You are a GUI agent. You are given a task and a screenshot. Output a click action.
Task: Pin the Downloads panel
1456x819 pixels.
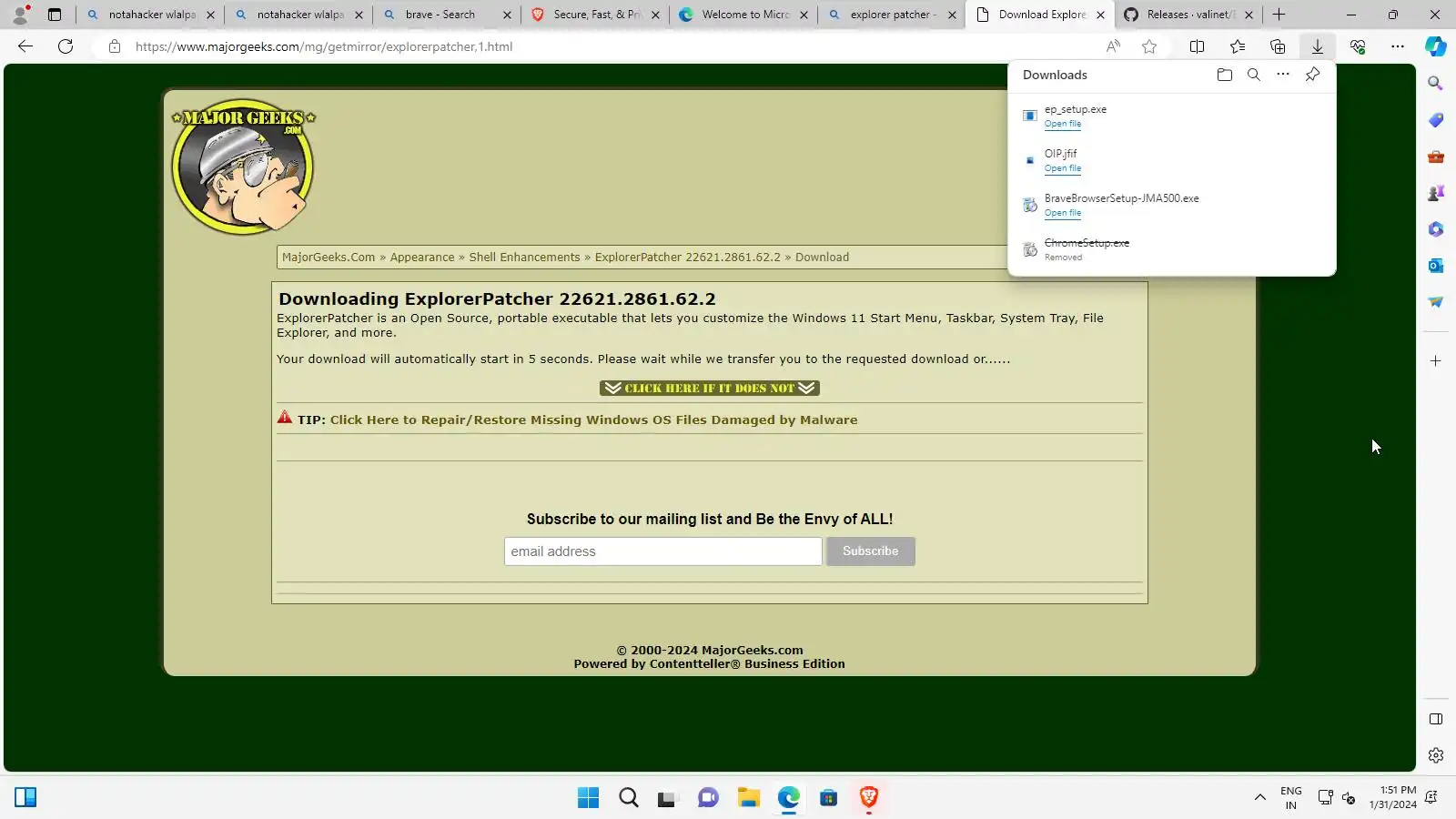pos(1312,75)
